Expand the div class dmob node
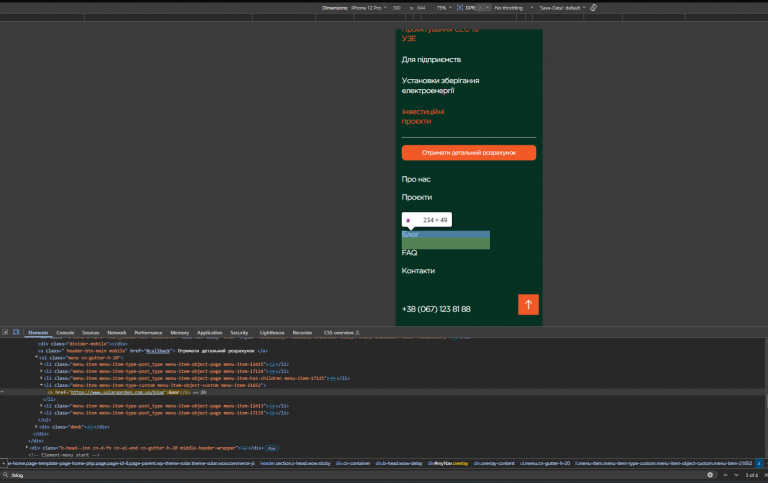The width and height of the screenshot is (768, 483). (x=36, y=427)
